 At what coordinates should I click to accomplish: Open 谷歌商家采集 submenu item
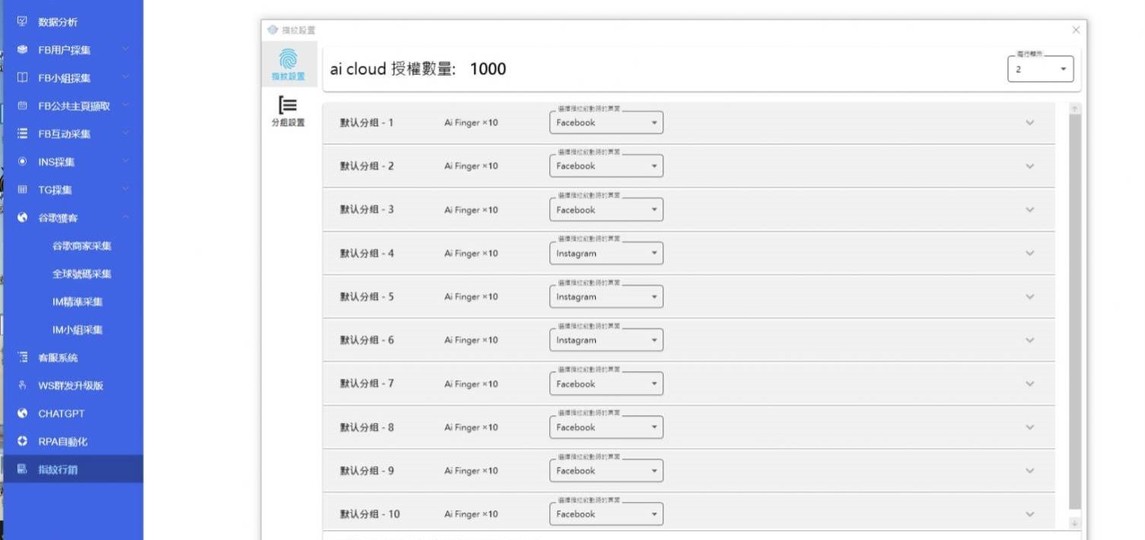click(82, 246)
